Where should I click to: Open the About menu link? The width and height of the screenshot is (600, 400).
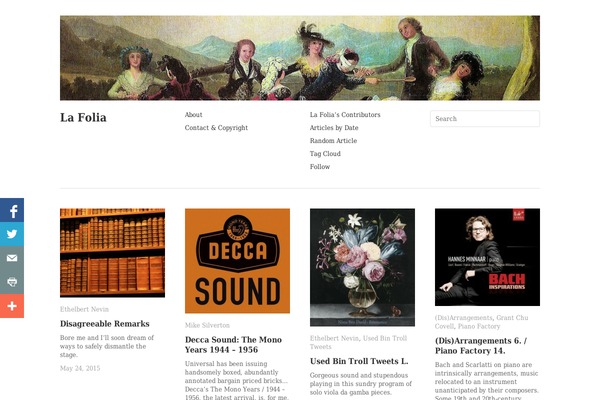[x=193, y=115]
